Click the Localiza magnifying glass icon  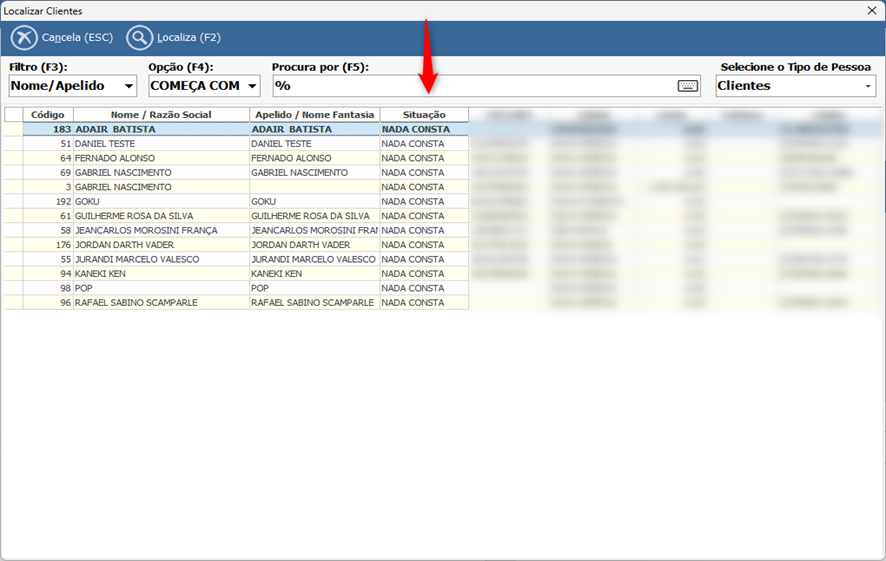140,38
